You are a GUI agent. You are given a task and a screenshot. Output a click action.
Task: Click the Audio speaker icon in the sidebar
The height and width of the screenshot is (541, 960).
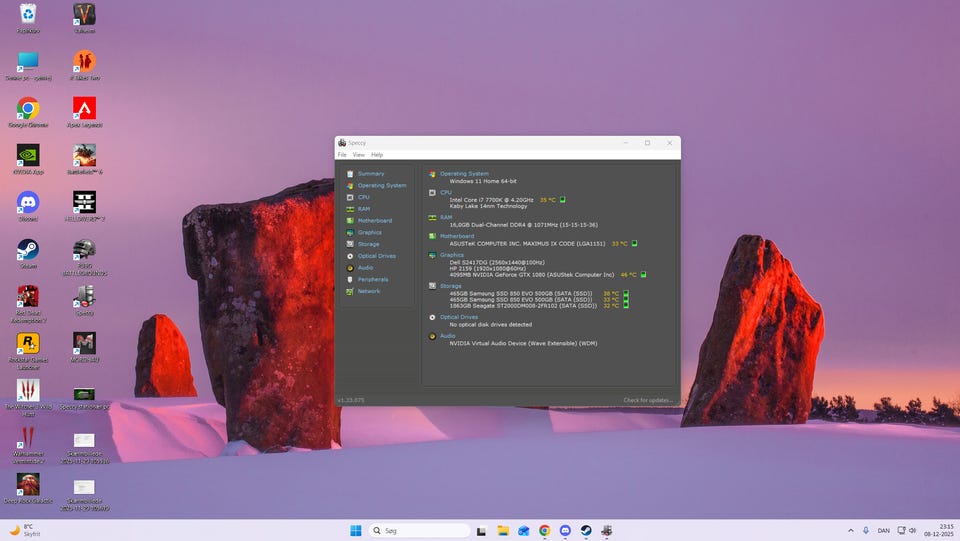coord(349,268)
